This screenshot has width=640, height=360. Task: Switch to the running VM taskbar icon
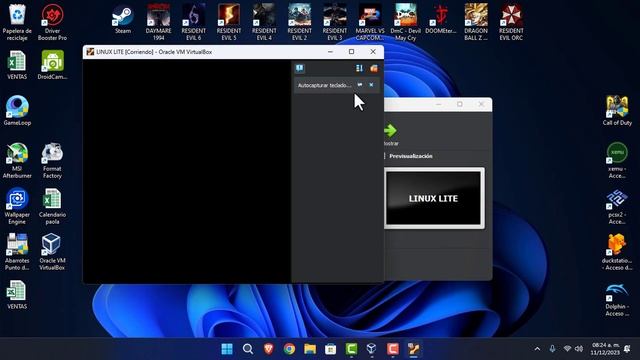pyautogui.click(x=413, y=349)
